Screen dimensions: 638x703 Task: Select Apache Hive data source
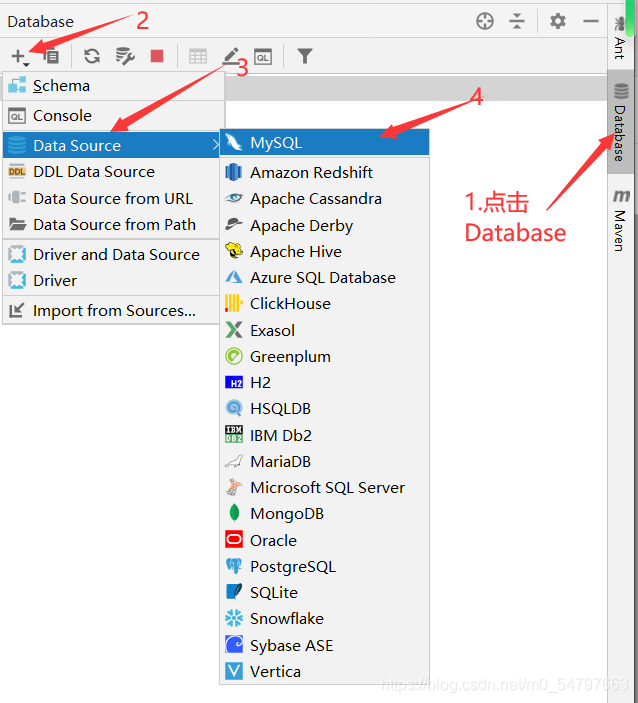325,252
